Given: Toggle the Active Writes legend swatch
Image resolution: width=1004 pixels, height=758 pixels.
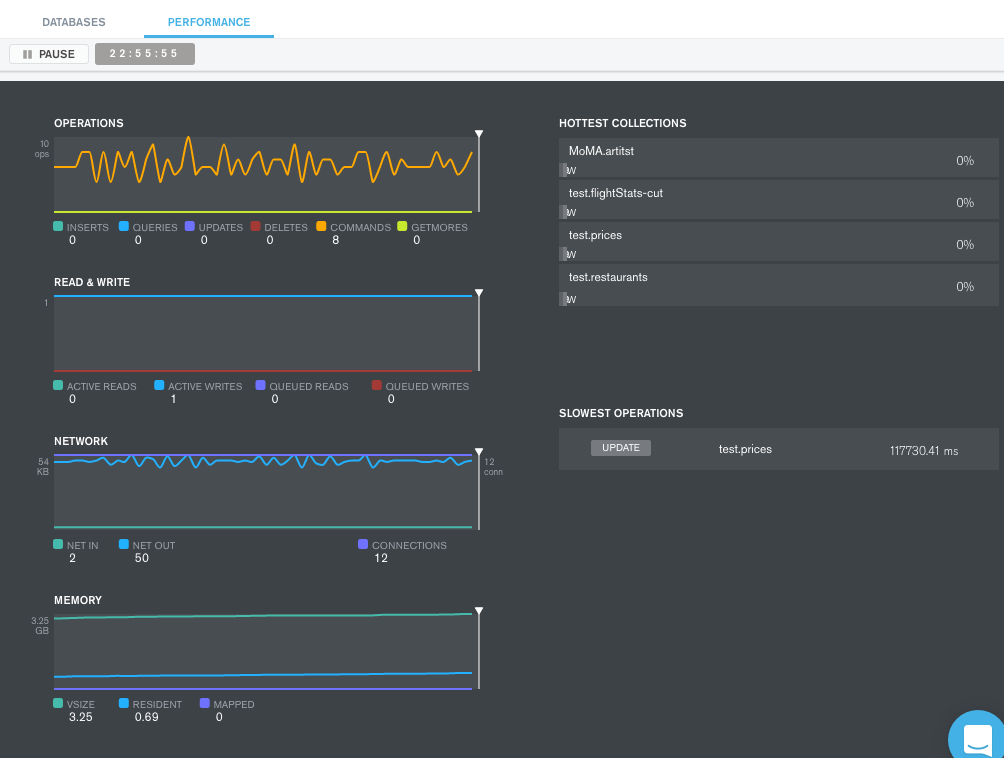Looking at the screenshot, I should (159, 385).
